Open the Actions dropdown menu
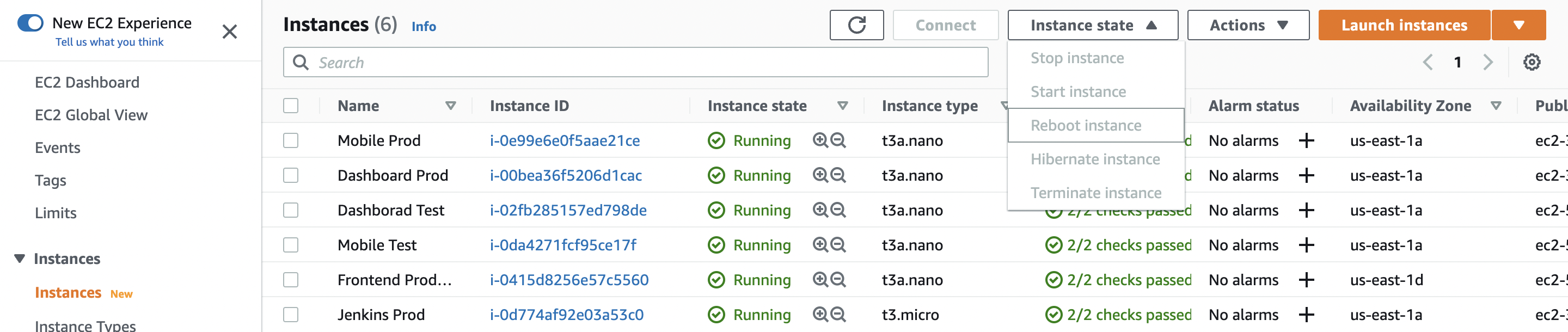The image size is (1568, 332). (1248, 25)
